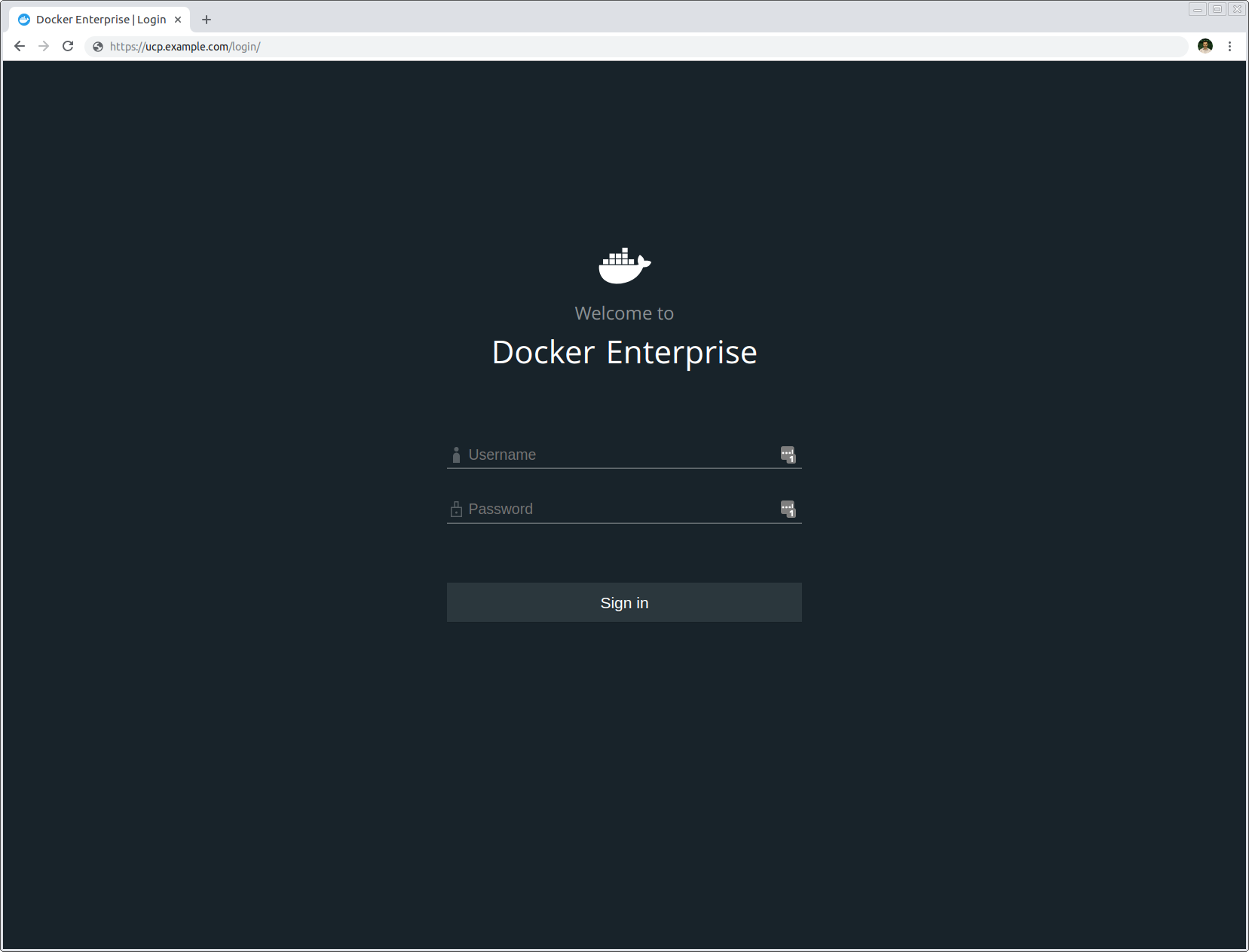The width and height of the screenshot is (1249, 952).
Task: Open the password manager icon in Username field
Action: (787, 455)
